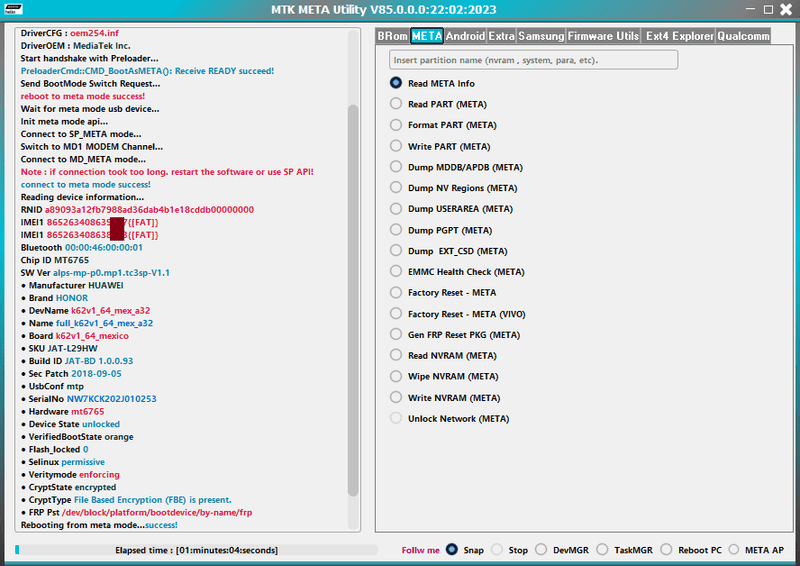The width and height of the screenshot is (800, 566).
Task: Click Build ID JAT-BD 1.0.0.93
Action: [x=78, y=361]
